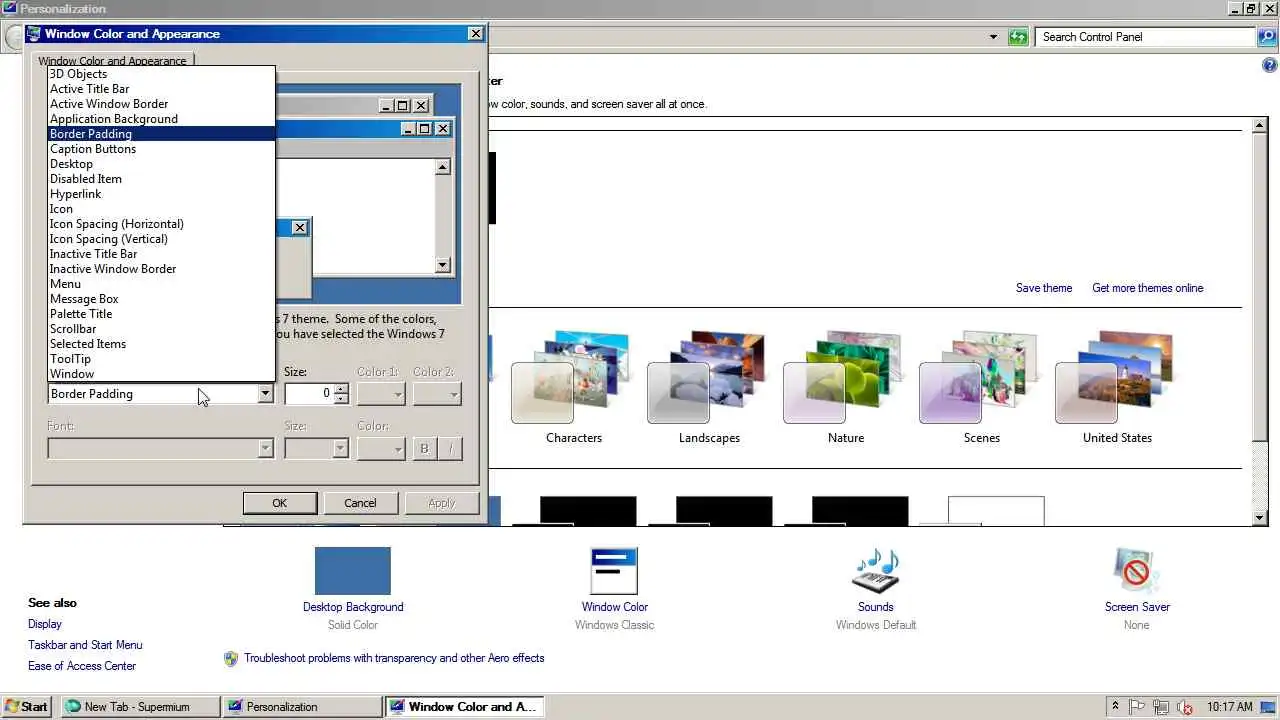Select Desktop in the item list
Viewport: 1280px width, 720px height.
161,164
